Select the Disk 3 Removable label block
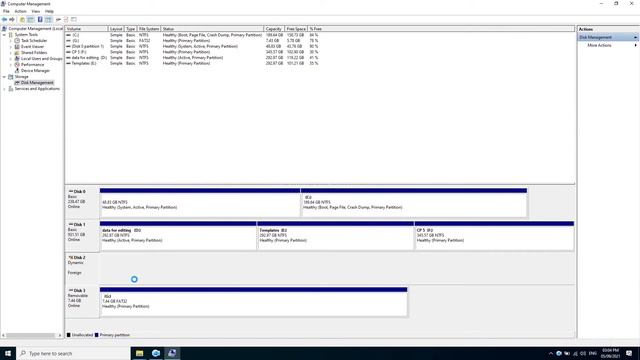 [x=82, y=301]
